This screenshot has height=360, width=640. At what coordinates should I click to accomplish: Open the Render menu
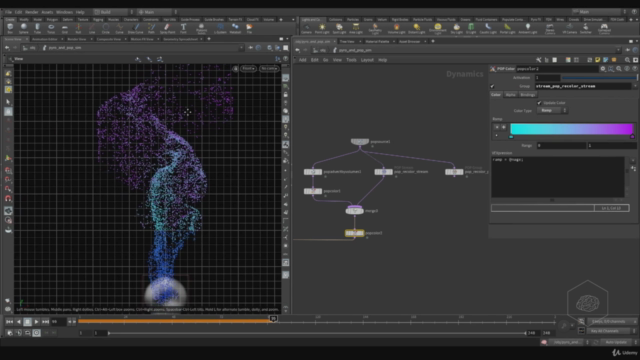[x=31, y=12]
